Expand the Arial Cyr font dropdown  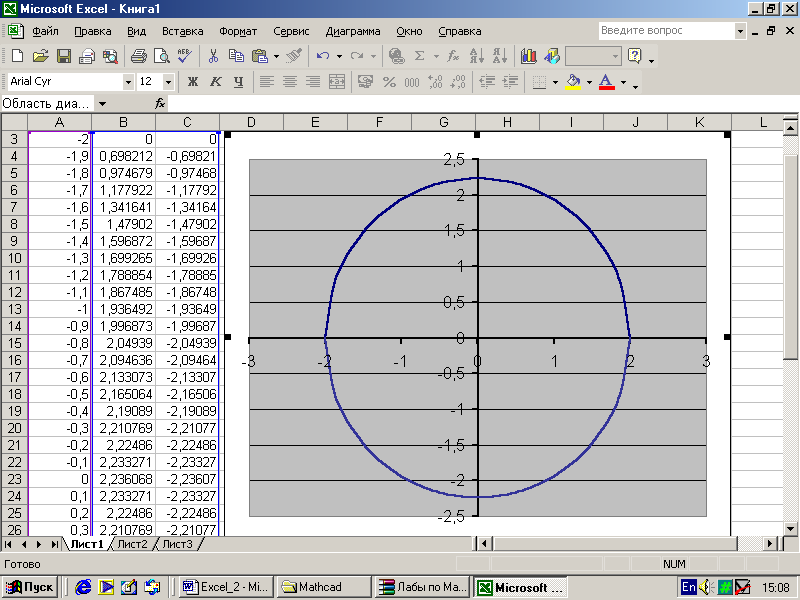coord(128,82)
